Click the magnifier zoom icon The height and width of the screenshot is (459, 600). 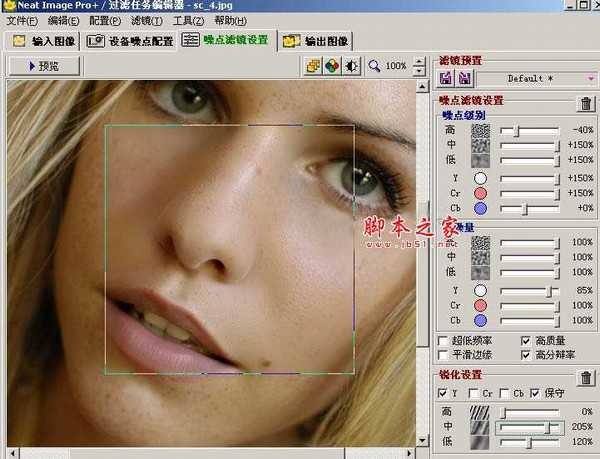374,66
